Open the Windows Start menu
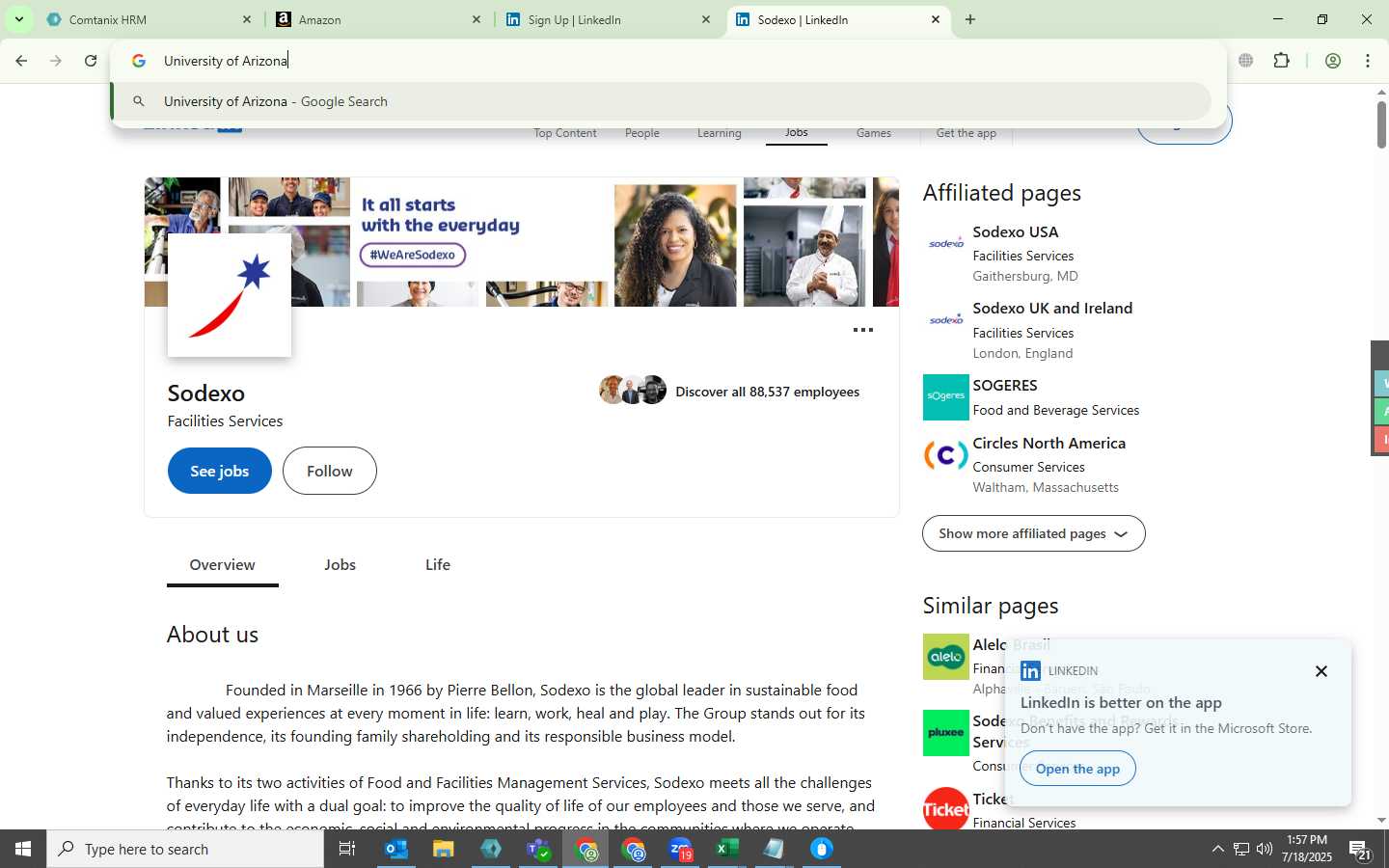The width and height of the screenshot is (1389, 868). pyautogui.click(x=23, y=849)
